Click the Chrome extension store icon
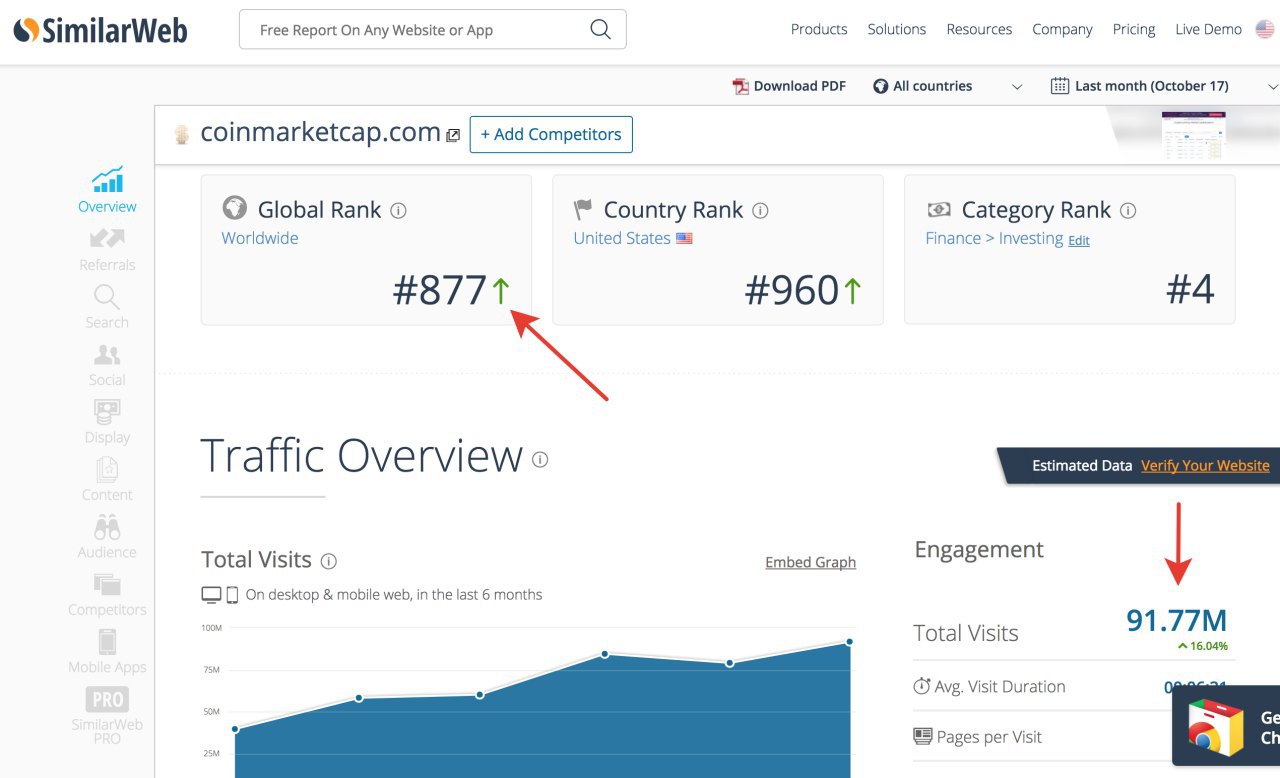The height and width of the screenshot is (778, 1280). pyautogui.click(x=1215, y=727)
